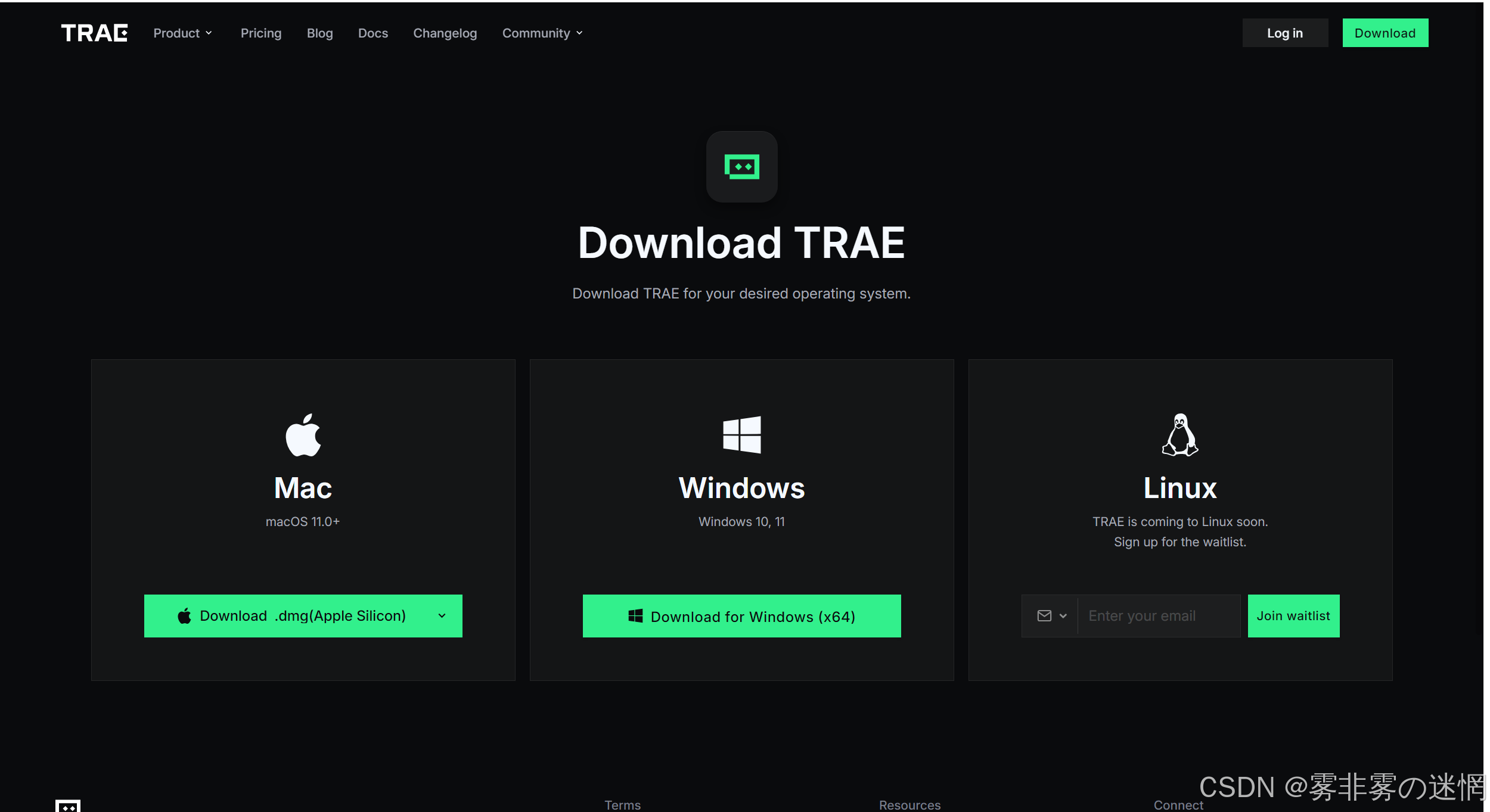Click the TRAE footer logo icon
This screenshot has height=812, width=1490.
point(68,805)
